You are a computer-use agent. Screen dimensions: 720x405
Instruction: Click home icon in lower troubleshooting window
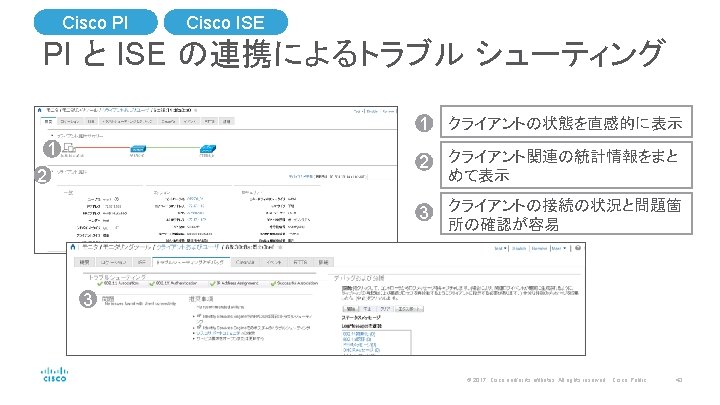pyautogui.click(x=73, y=247)
